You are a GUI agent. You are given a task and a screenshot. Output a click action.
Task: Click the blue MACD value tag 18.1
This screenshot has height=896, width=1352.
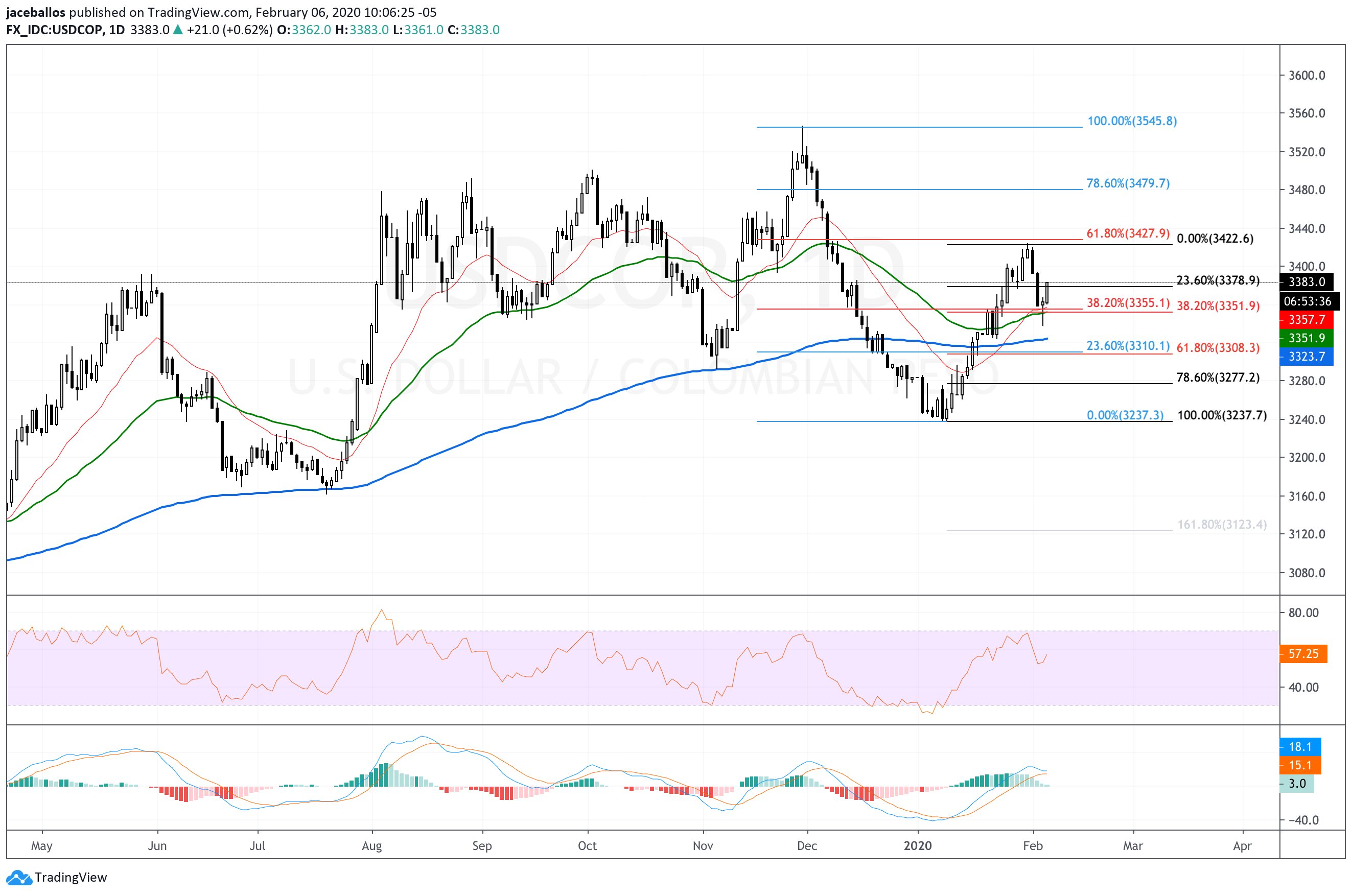click(1300, 747)
